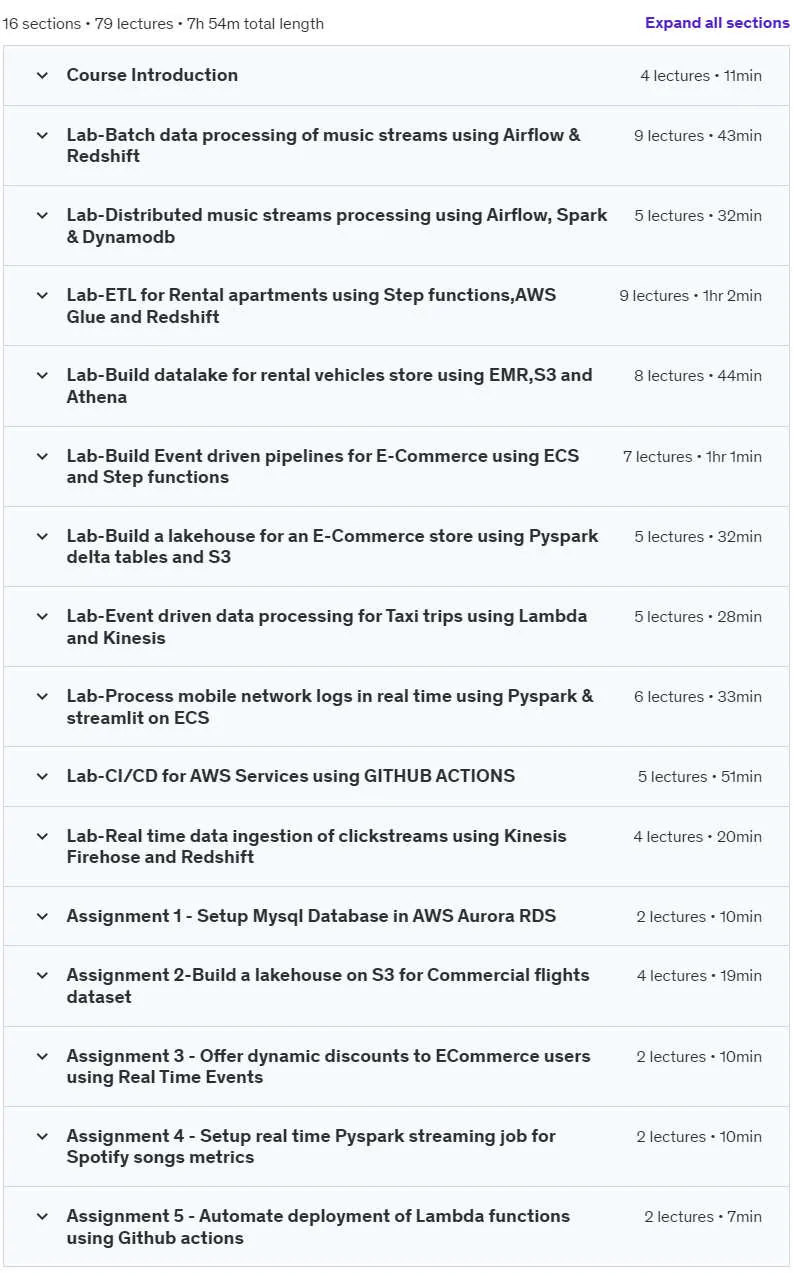Expand the Course Introduction section chevron
This screenshot has width=793, height=1274.
point(42,75)
